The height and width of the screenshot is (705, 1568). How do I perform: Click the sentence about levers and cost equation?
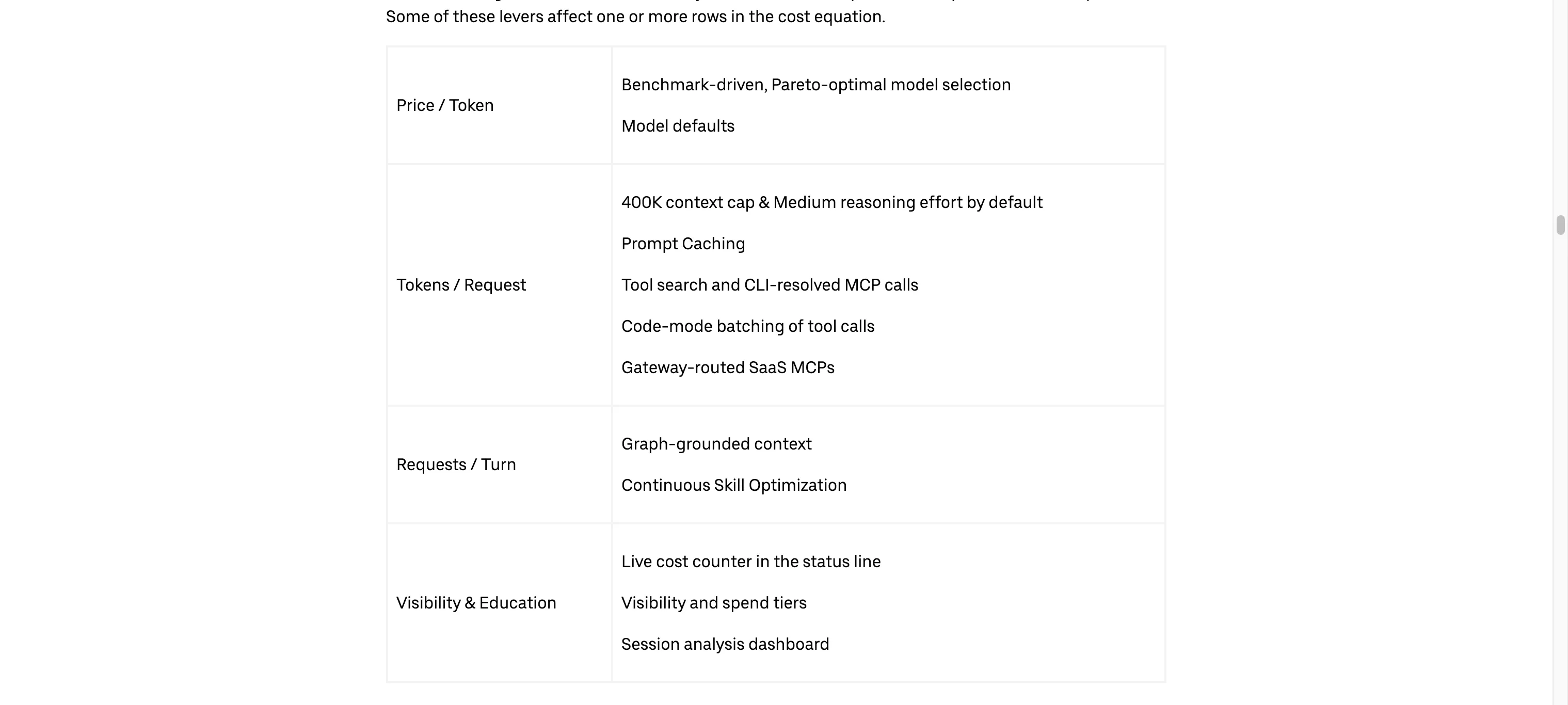635,17
